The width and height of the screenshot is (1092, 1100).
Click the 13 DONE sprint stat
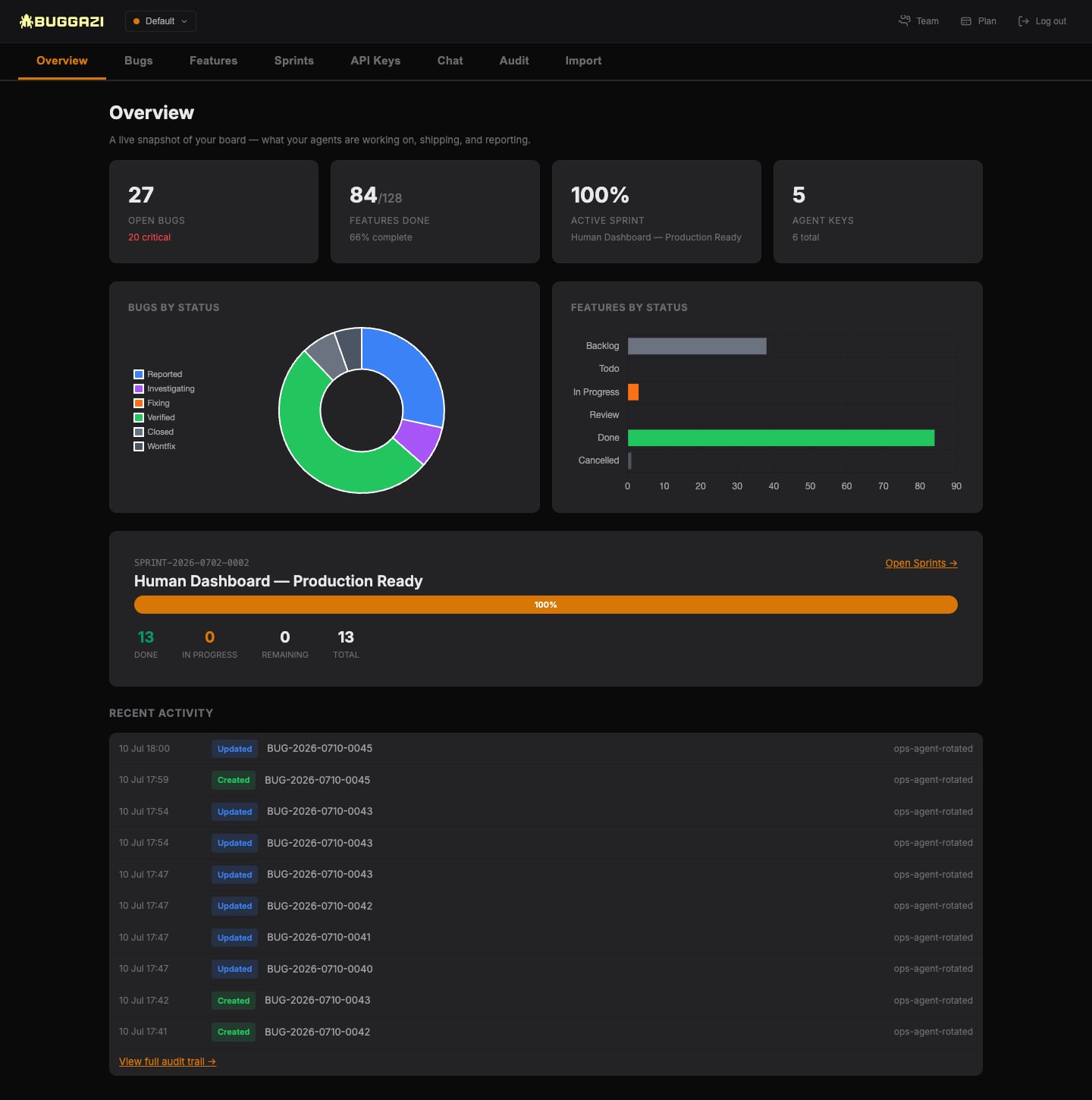[146, 644]
